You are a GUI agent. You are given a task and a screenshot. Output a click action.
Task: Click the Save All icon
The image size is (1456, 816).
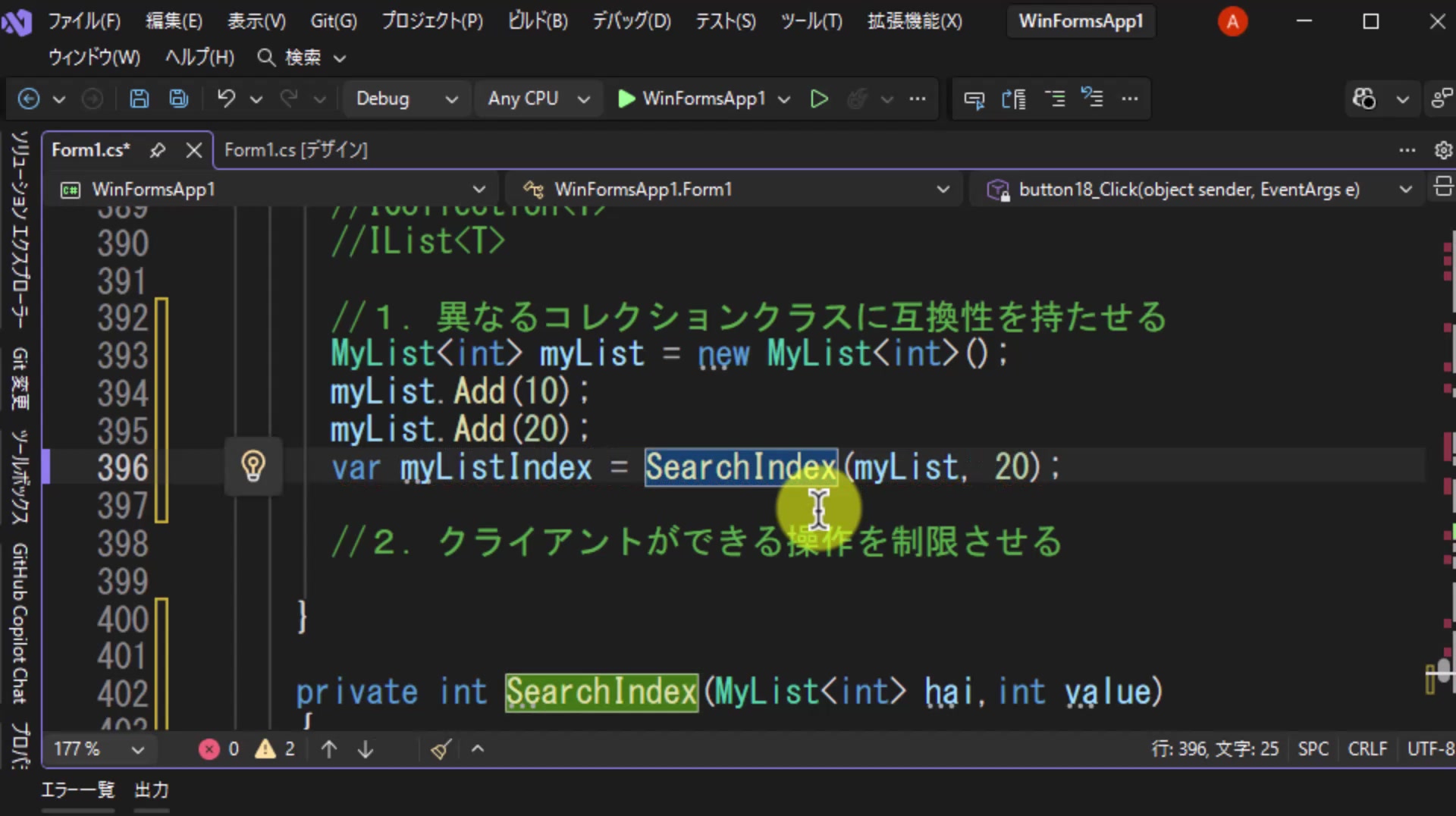click(179, 99)
